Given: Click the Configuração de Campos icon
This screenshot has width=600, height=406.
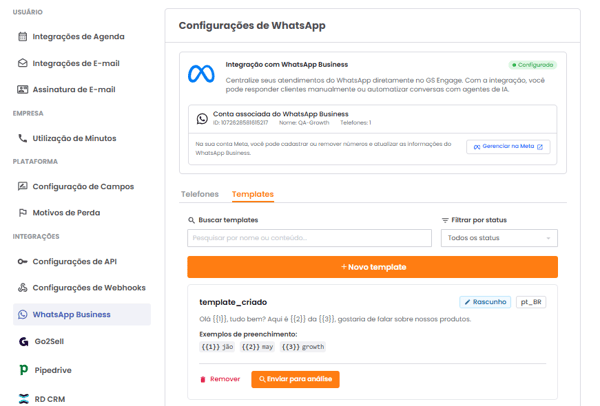Looking at the screenshot, I should tap(23, 187).
